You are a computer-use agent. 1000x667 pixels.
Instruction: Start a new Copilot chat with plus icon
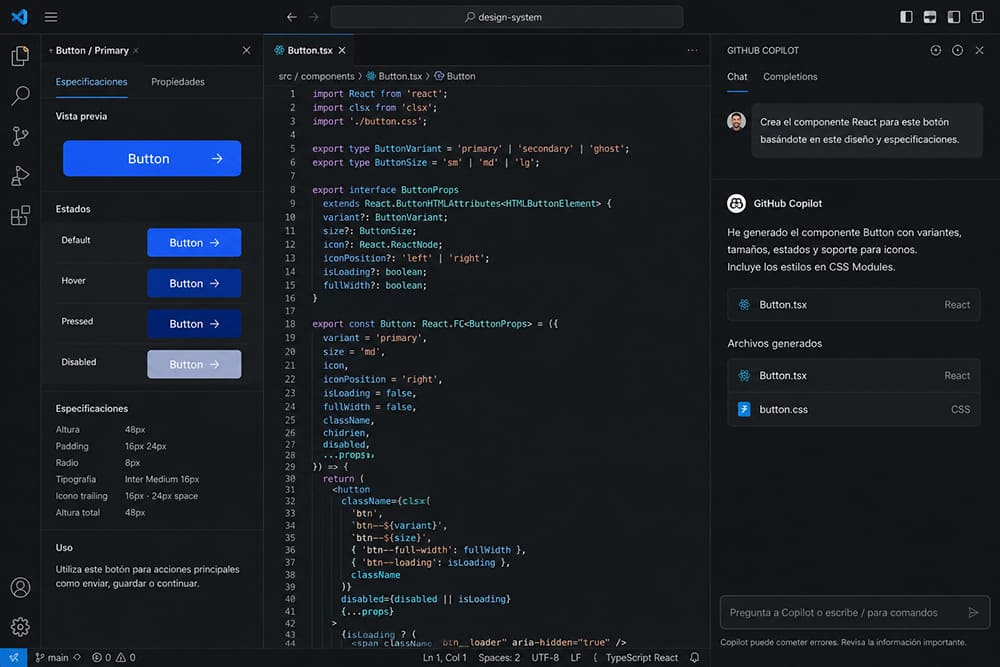point(936,50)
